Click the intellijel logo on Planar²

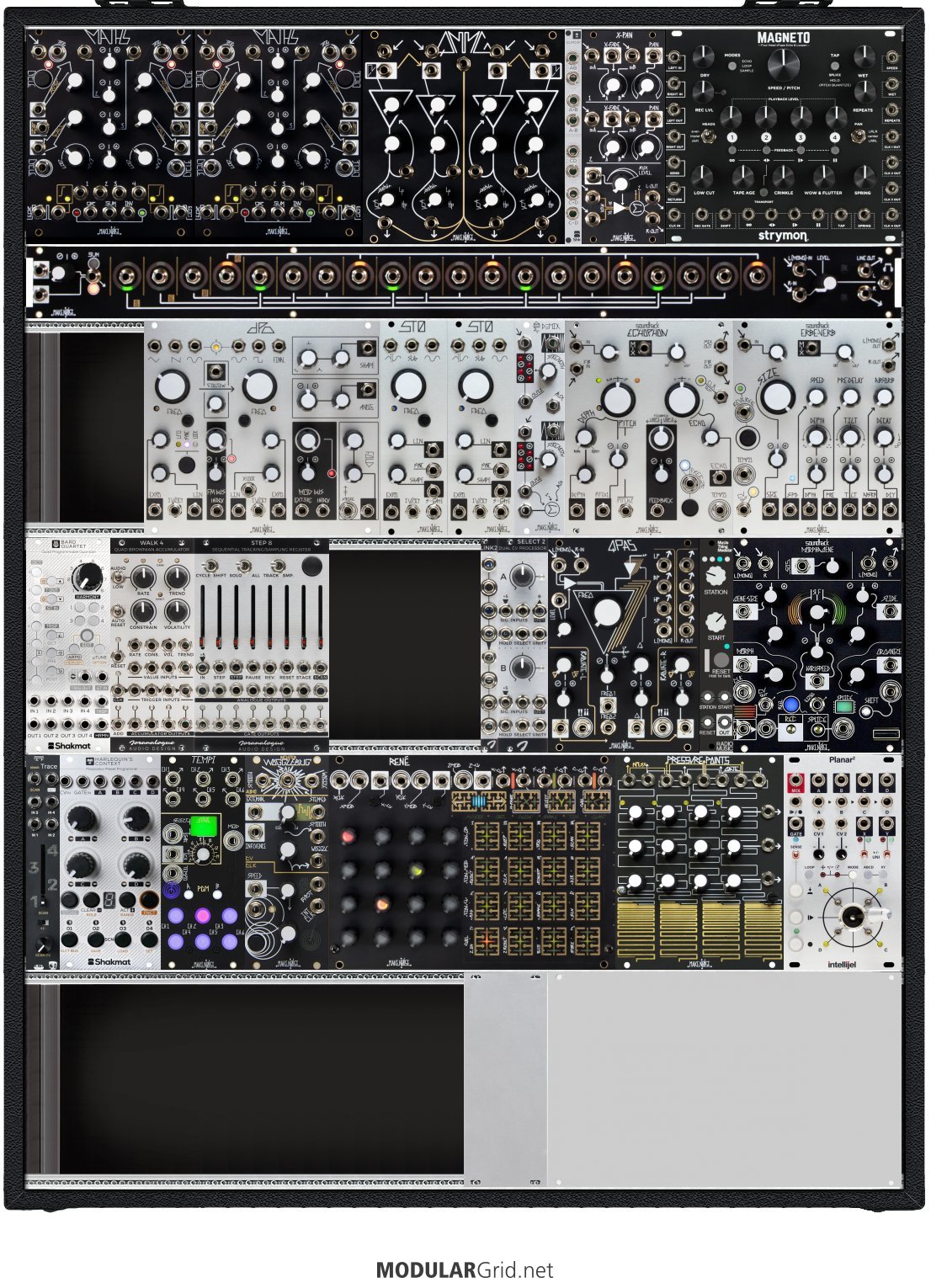coord(842,964)
